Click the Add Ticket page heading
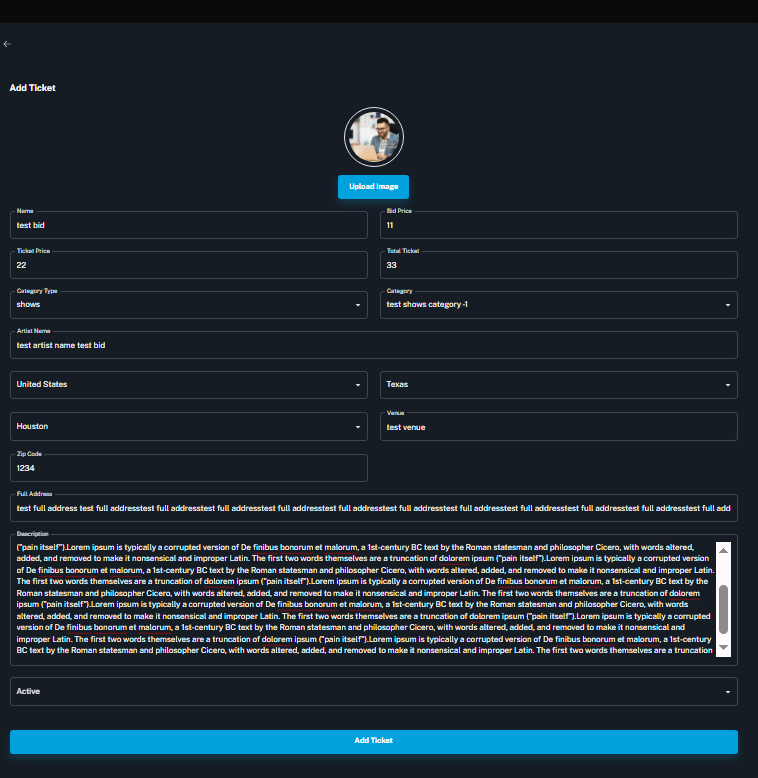The image size is (758, 778). 33,88
